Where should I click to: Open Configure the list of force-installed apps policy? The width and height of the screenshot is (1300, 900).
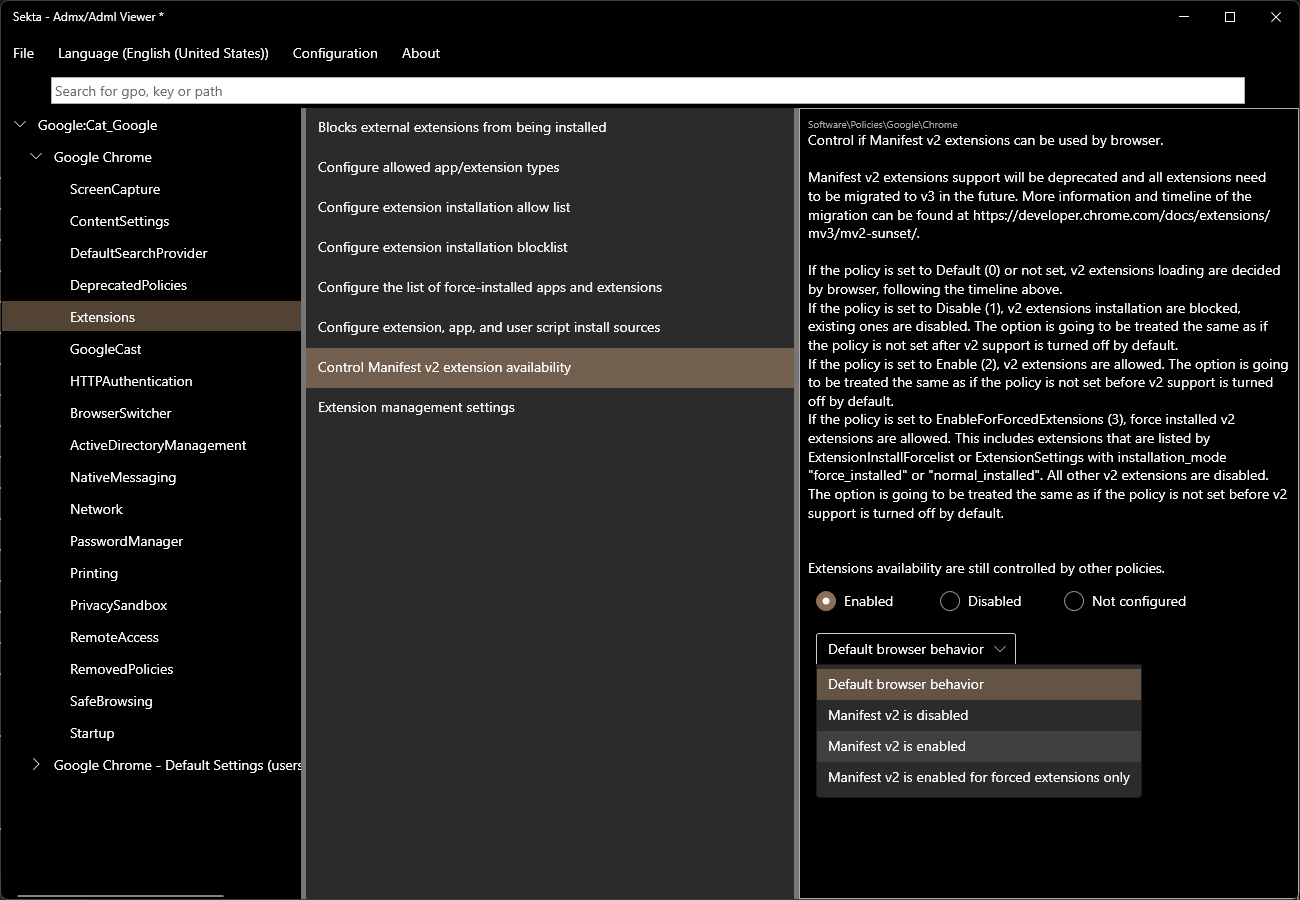(x=550, y=287)
